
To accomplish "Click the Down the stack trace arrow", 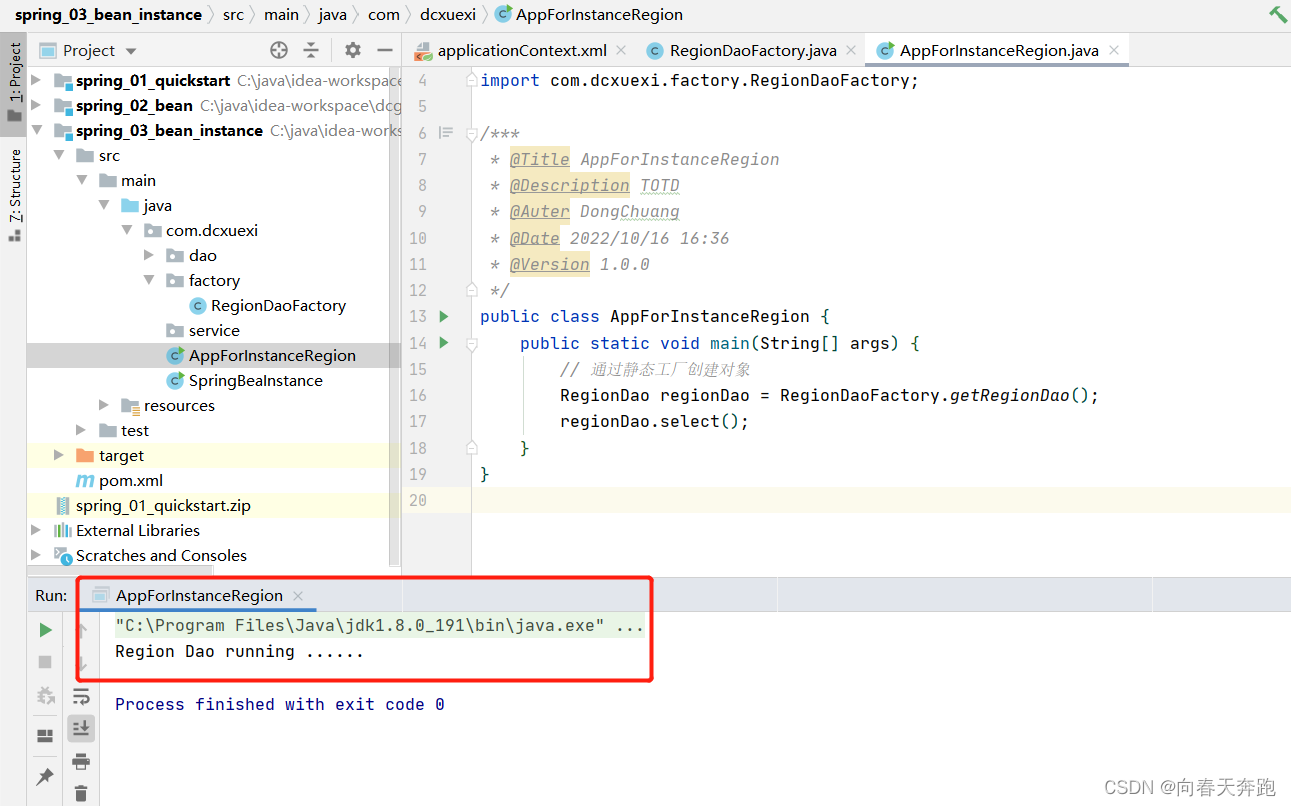I will [x=82, y=662].
